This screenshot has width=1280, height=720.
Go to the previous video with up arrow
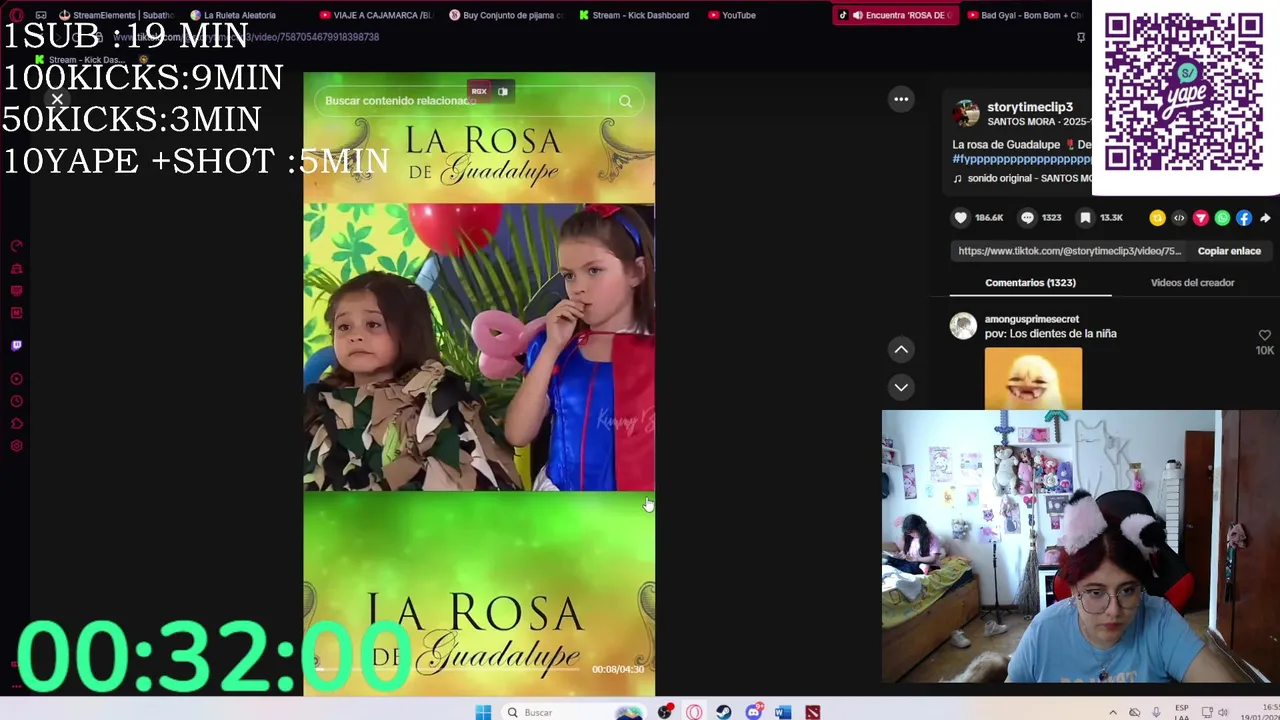click(x=901, y=349)
